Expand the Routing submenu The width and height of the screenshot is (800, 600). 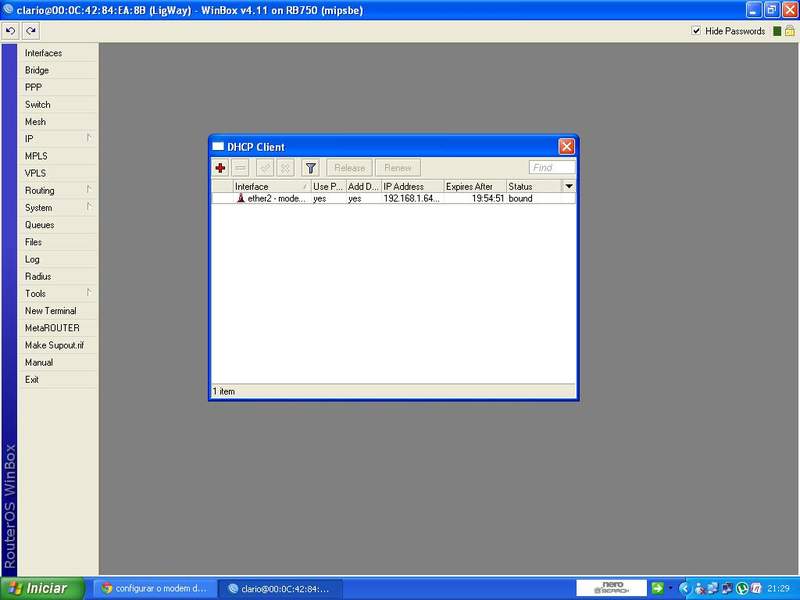tap(57, 190)
